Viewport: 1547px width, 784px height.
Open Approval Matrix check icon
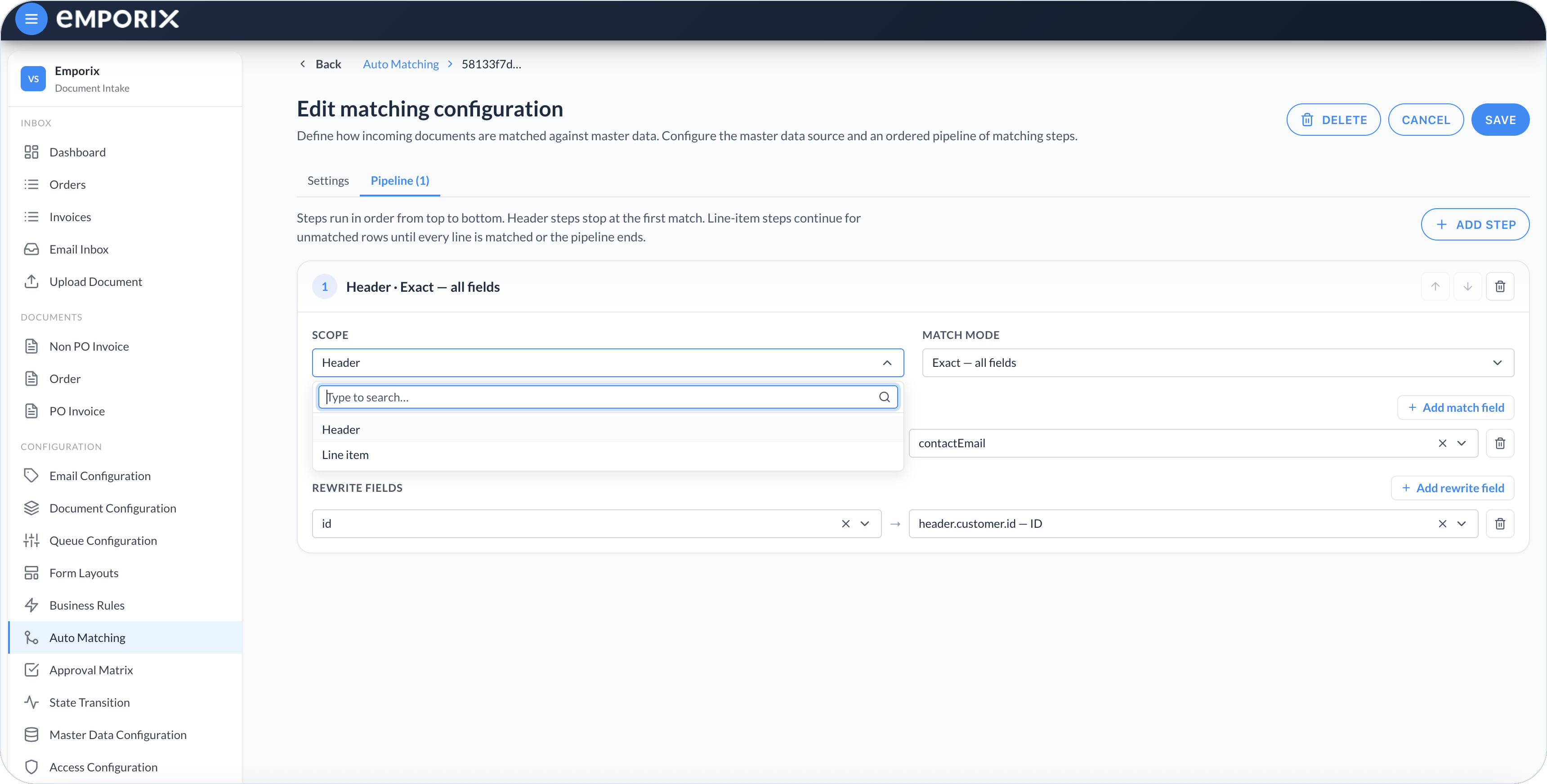[x=31, y=670]
